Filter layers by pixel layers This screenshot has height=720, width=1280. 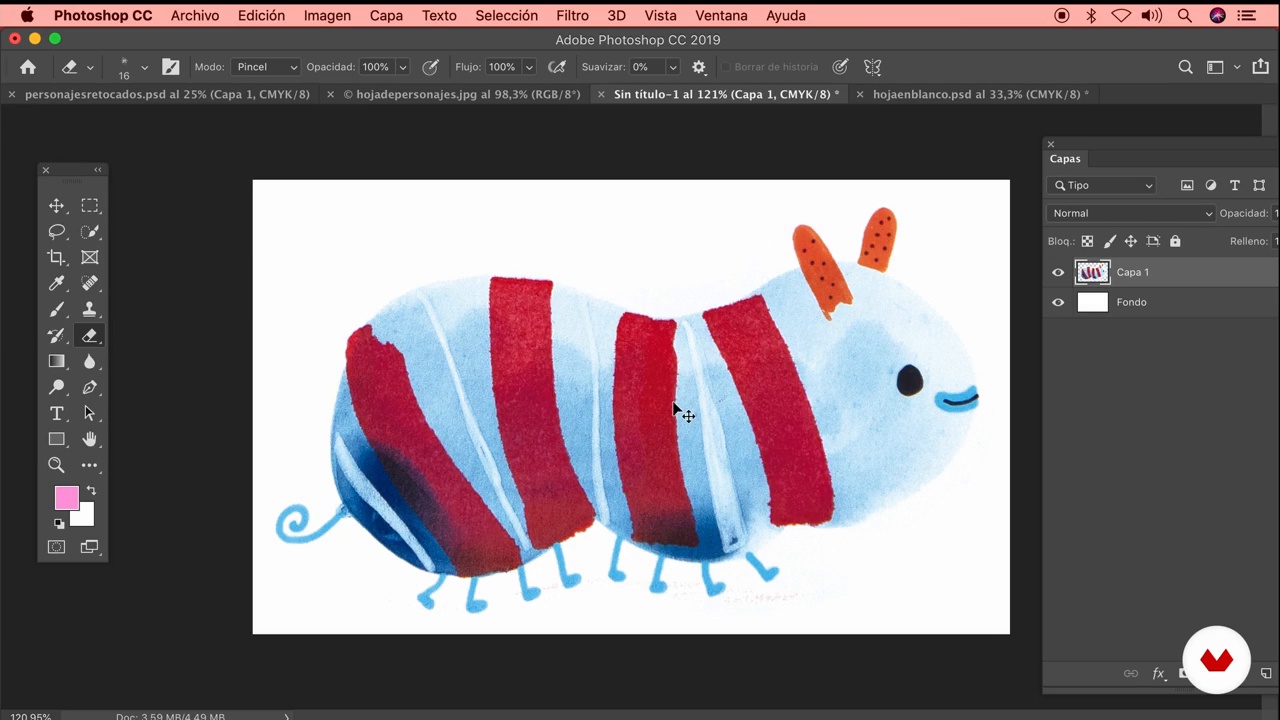[x=1187, y=185]
